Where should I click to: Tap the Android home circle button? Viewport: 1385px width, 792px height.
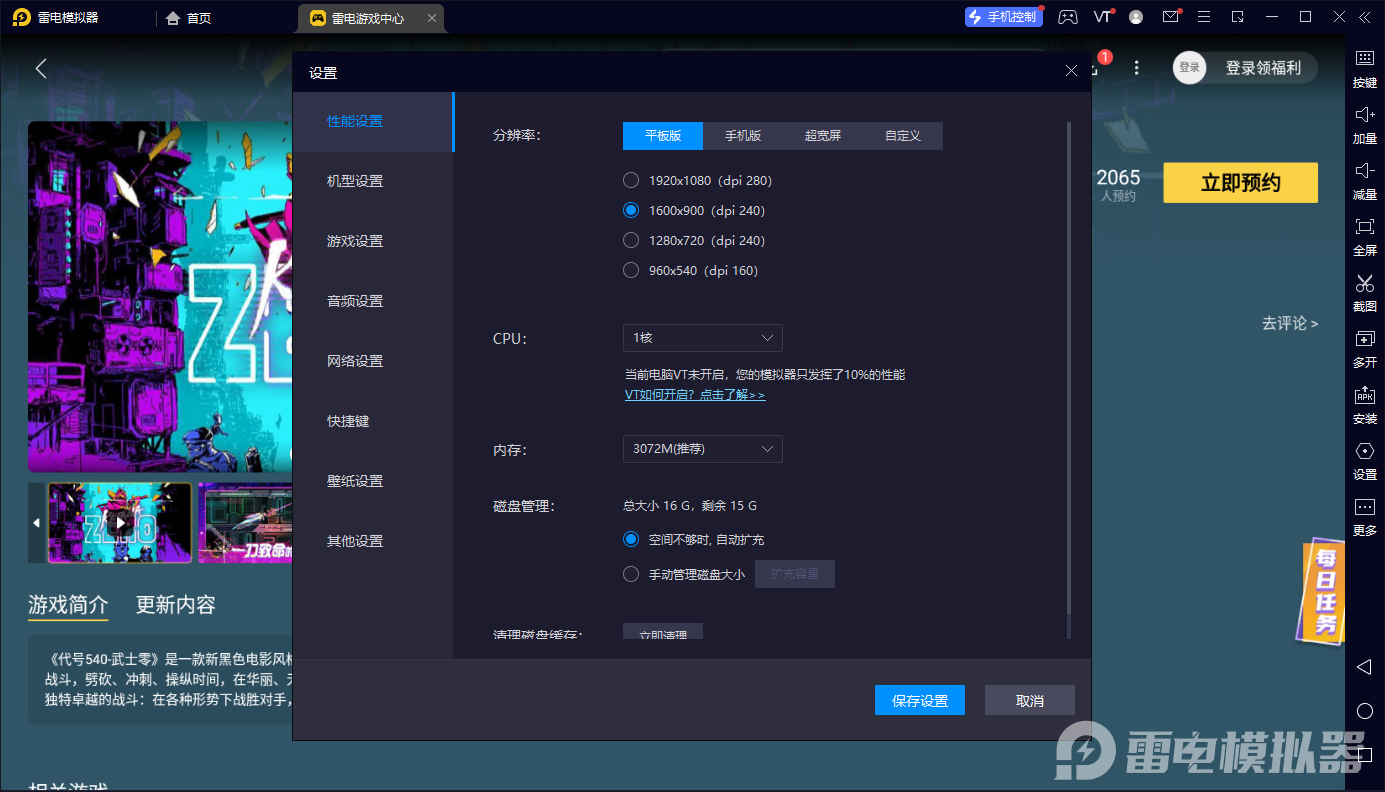1364,711
